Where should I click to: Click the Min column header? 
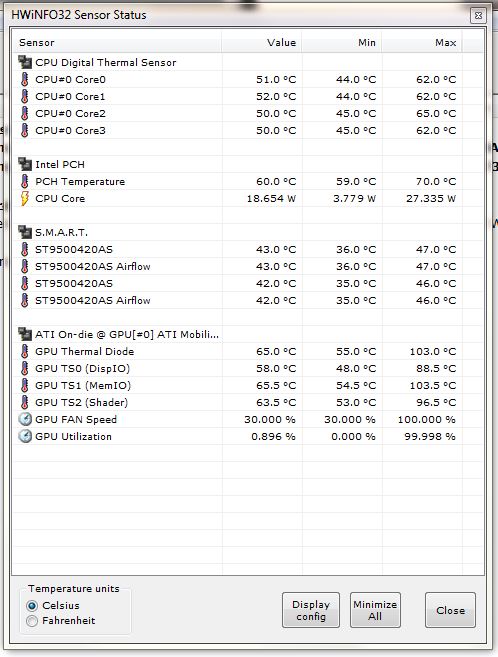(342, 43)
